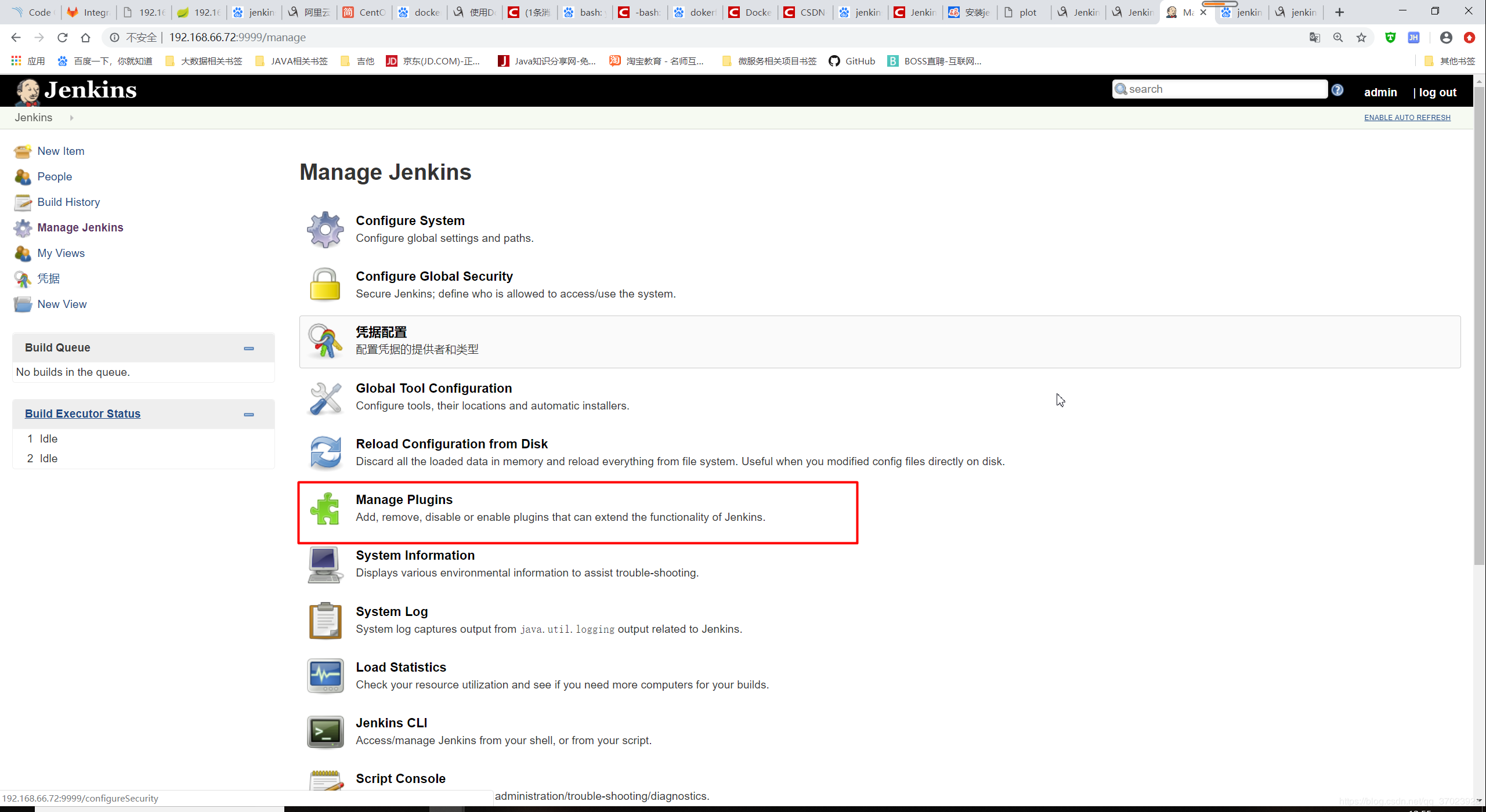The height and width of the screenshot is (812, 1486).
Task: Click the log out link
Action: point(1437,92)
